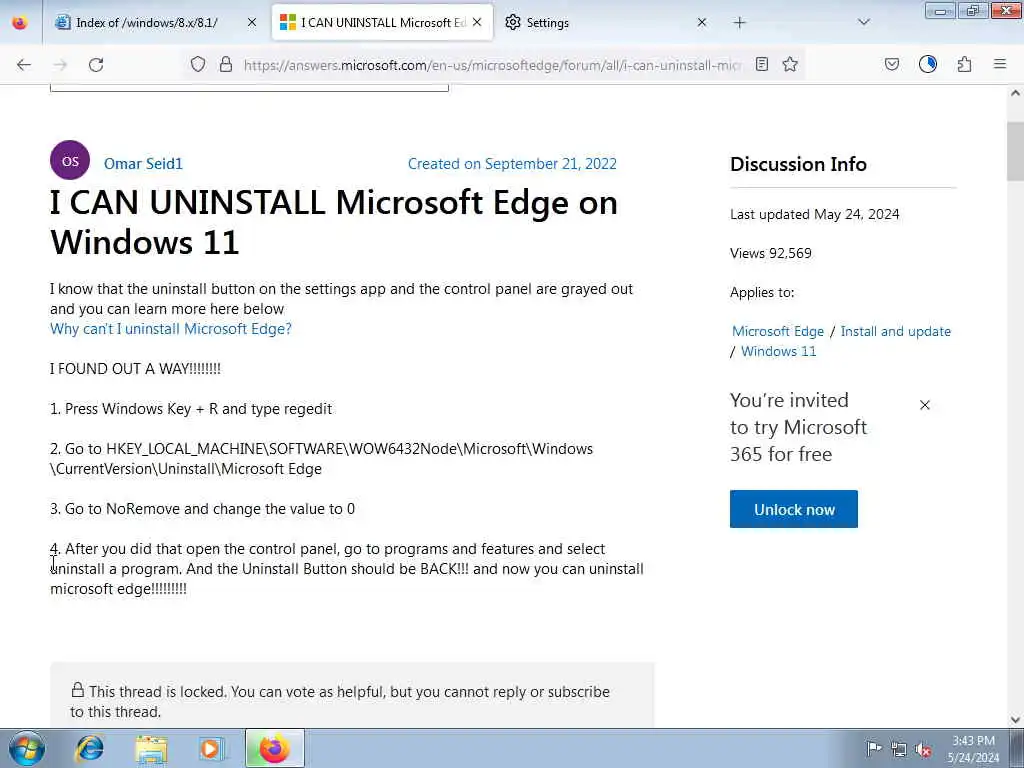Click the Press Windows Key + R step
Image resolution: width=1024 pixels, height=768 pixels.
(191, 409)
